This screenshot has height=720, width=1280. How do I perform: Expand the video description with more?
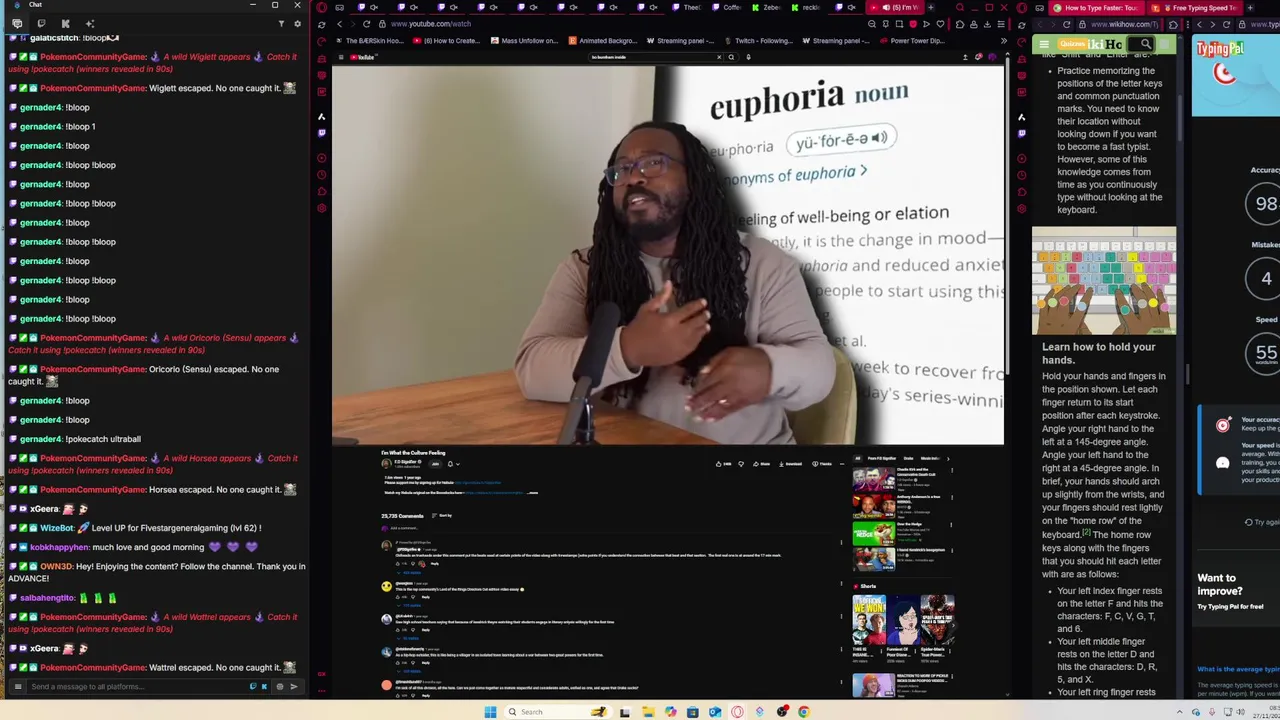(534, 493)
